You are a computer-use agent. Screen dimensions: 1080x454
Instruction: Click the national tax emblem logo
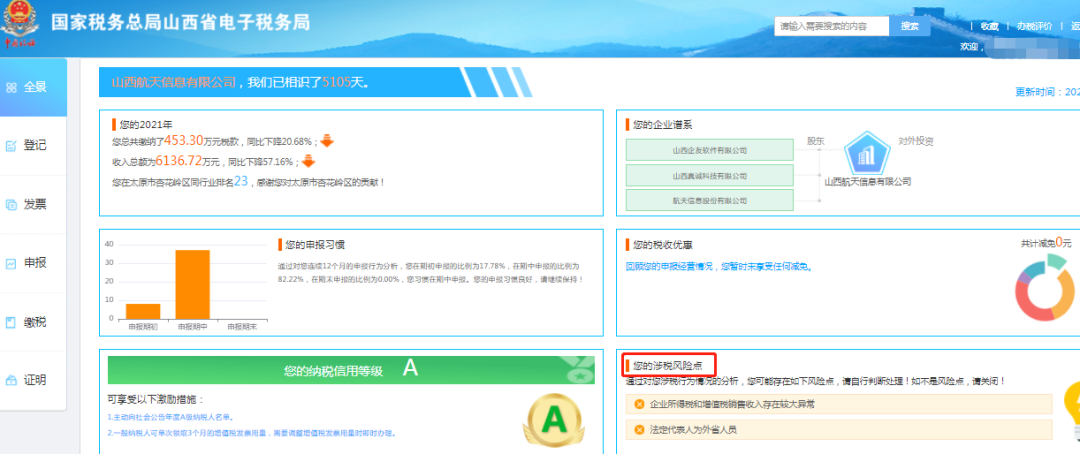19,26
